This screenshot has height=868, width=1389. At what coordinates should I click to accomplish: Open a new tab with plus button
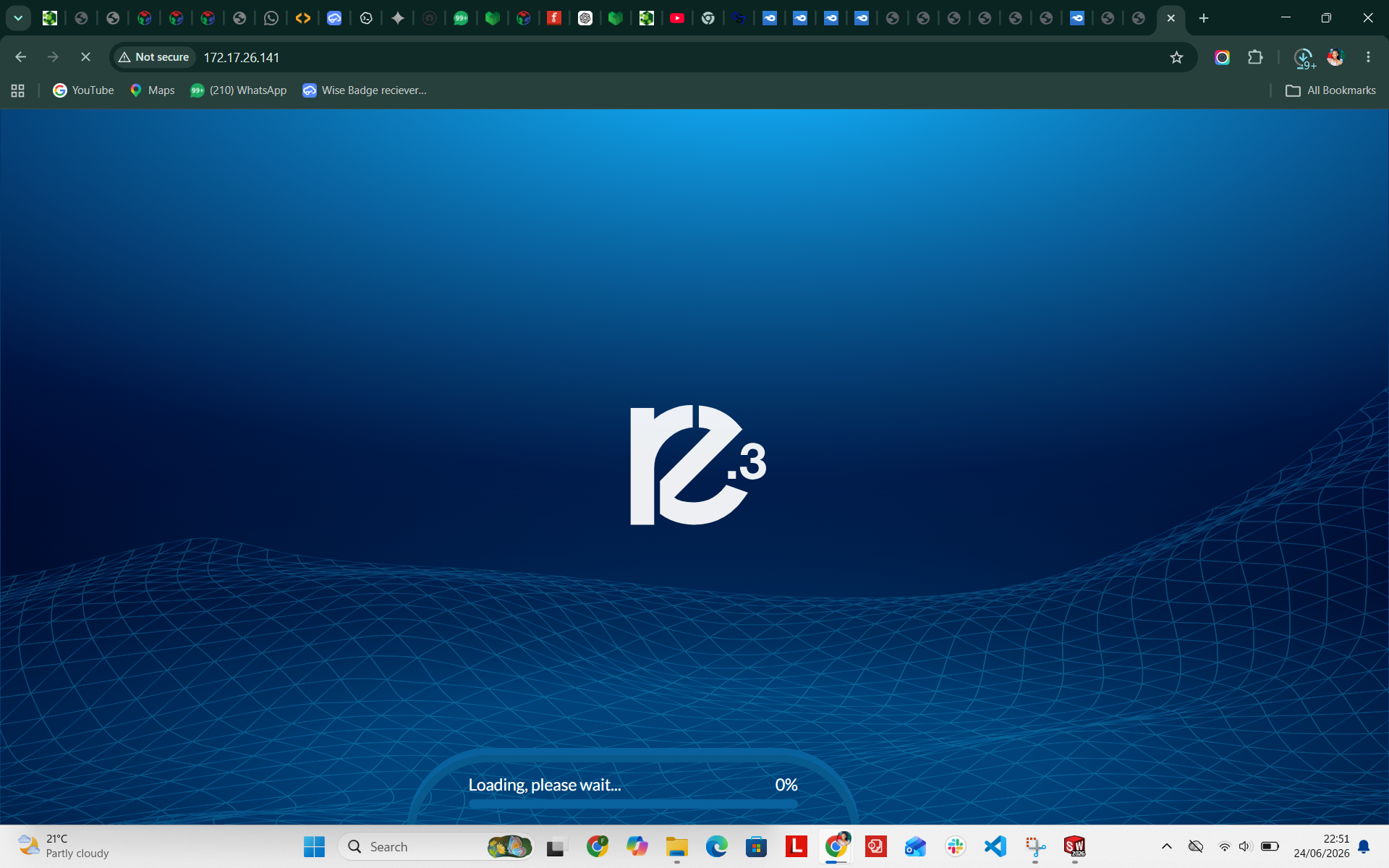click(1204, 18)
